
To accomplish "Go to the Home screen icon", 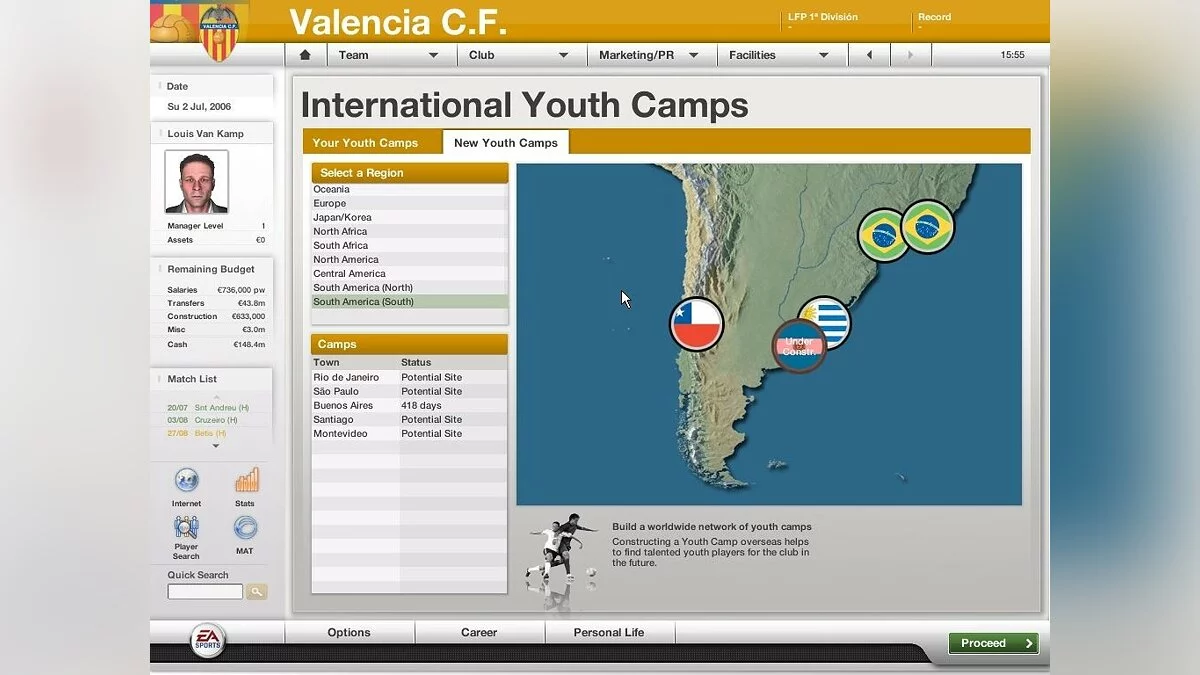I will tap(305, 55).
